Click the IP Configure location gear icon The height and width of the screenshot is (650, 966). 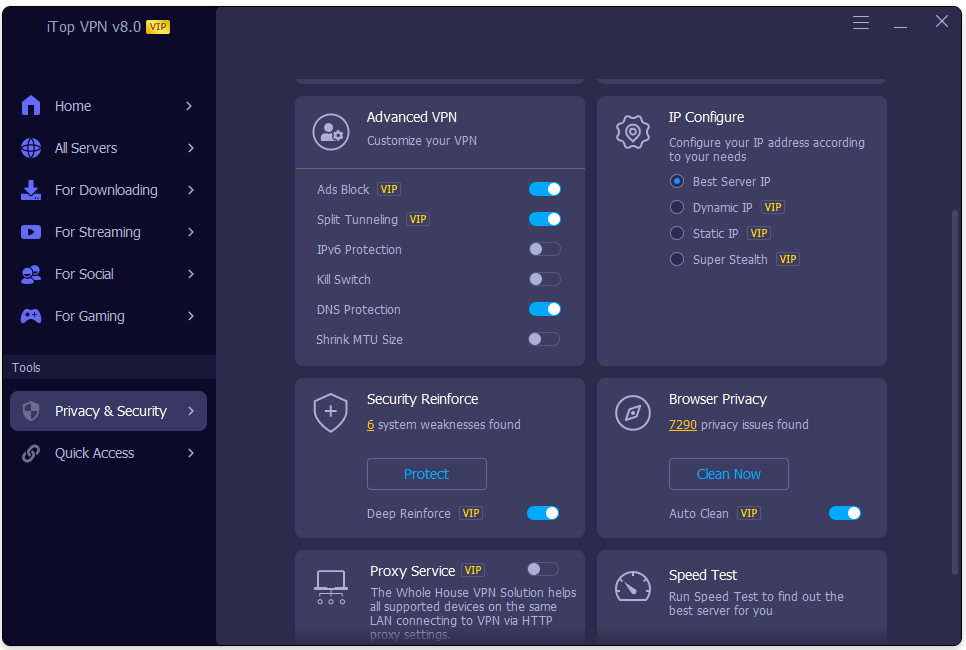633,132
